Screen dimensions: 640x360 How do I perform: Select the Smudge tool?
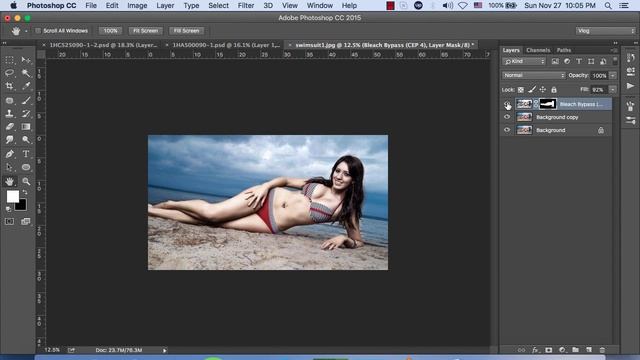[9, 140]
